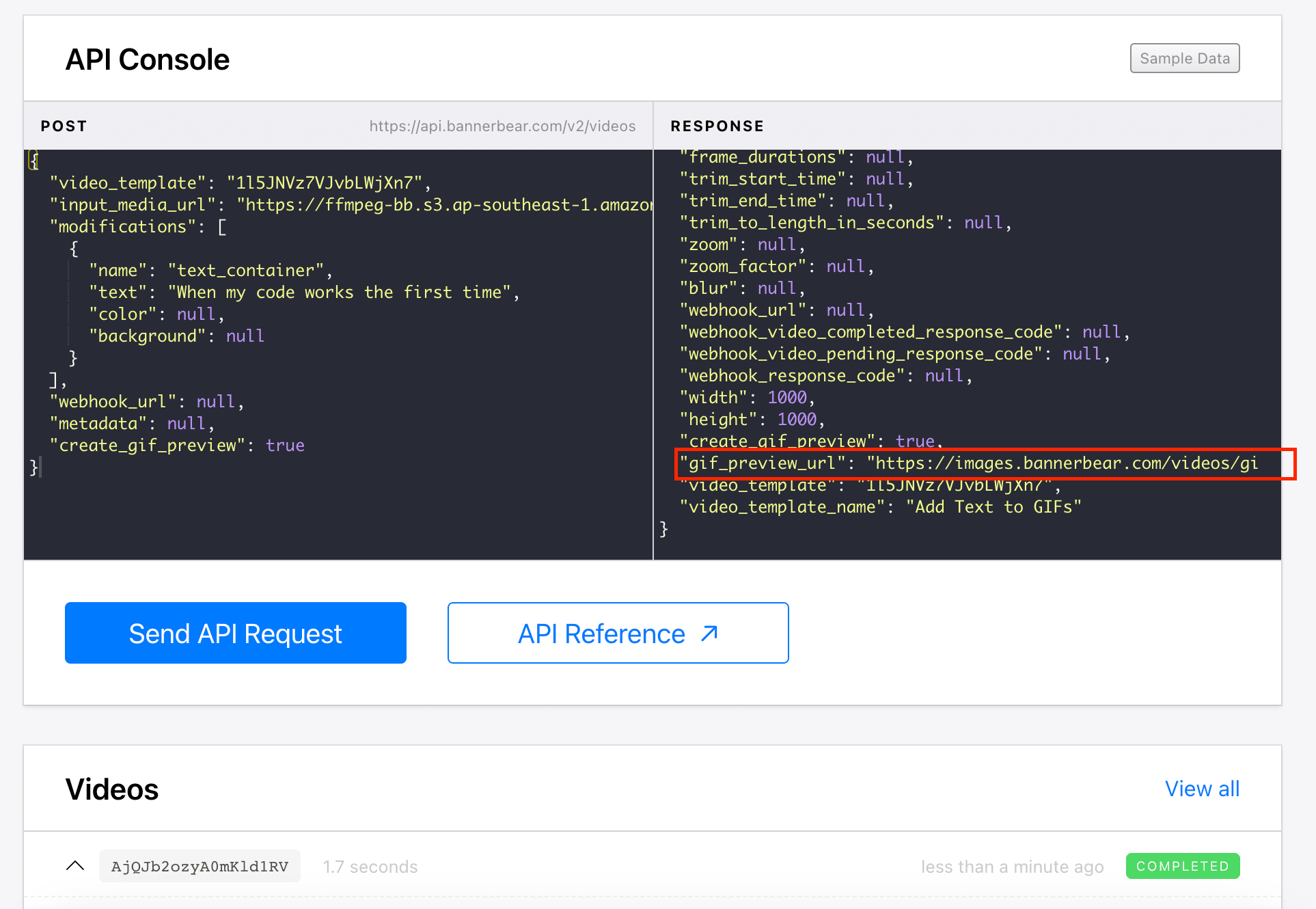Click the COMPLETED status badge
Screen dimensions: 1316x909
tap(1182, 866)
